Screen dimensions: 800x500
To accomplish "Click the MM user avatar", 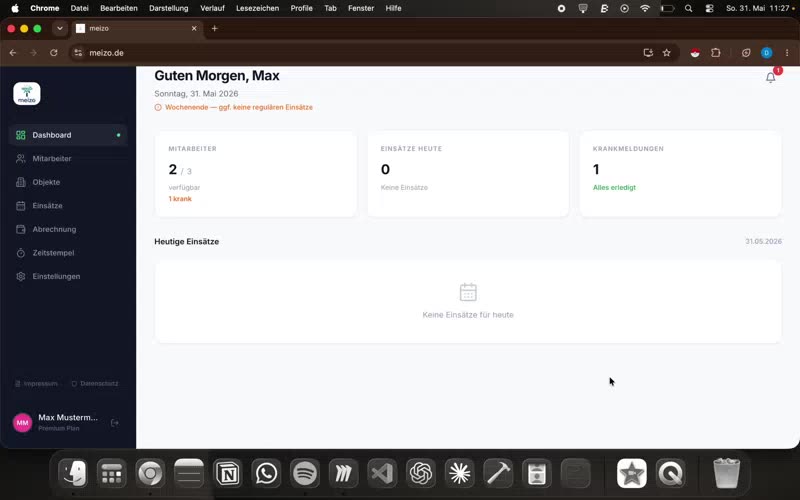I will pyautogui.click(x=22, y=422).
